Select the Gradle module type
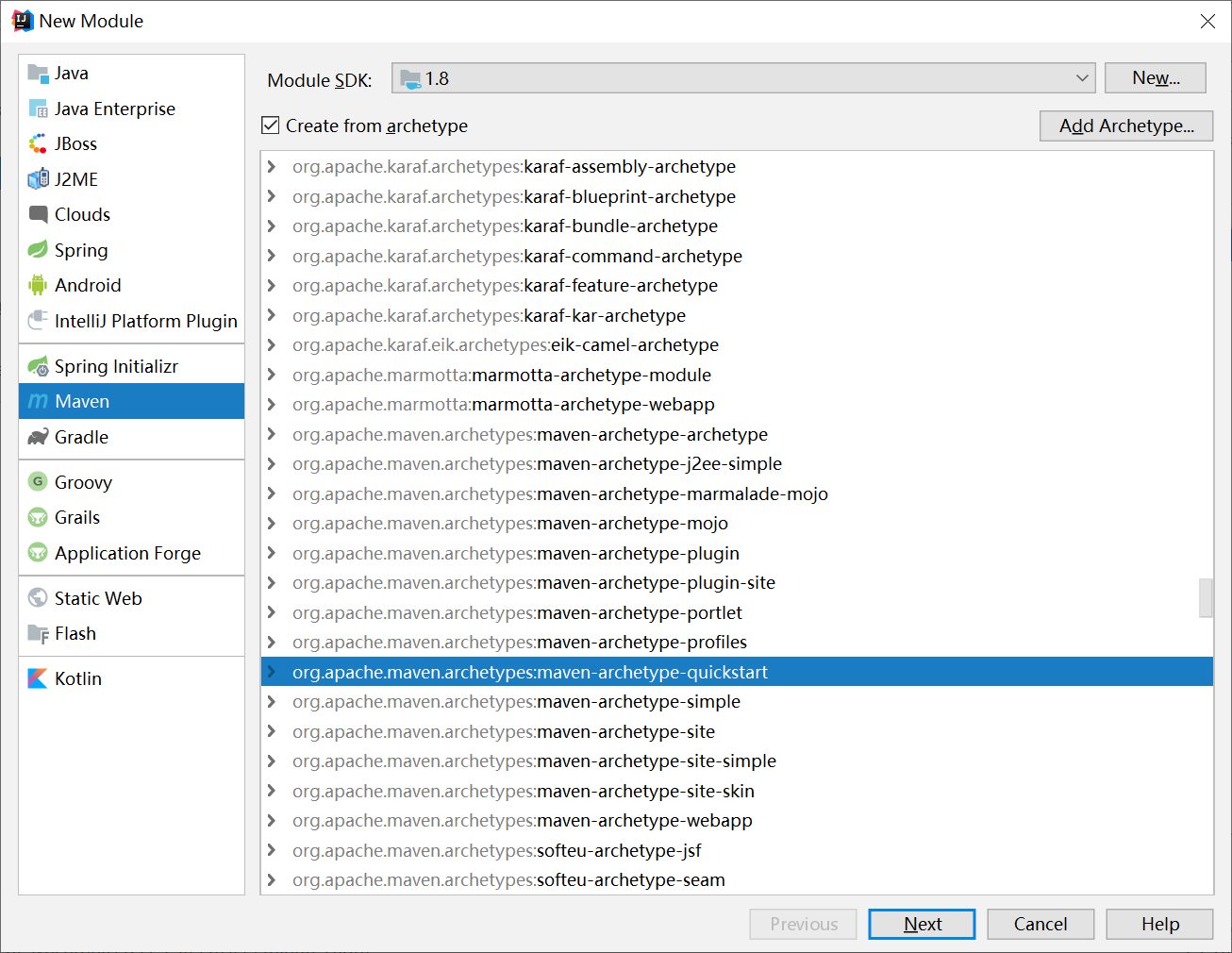Screen dimensions: 1232x953 131,437
